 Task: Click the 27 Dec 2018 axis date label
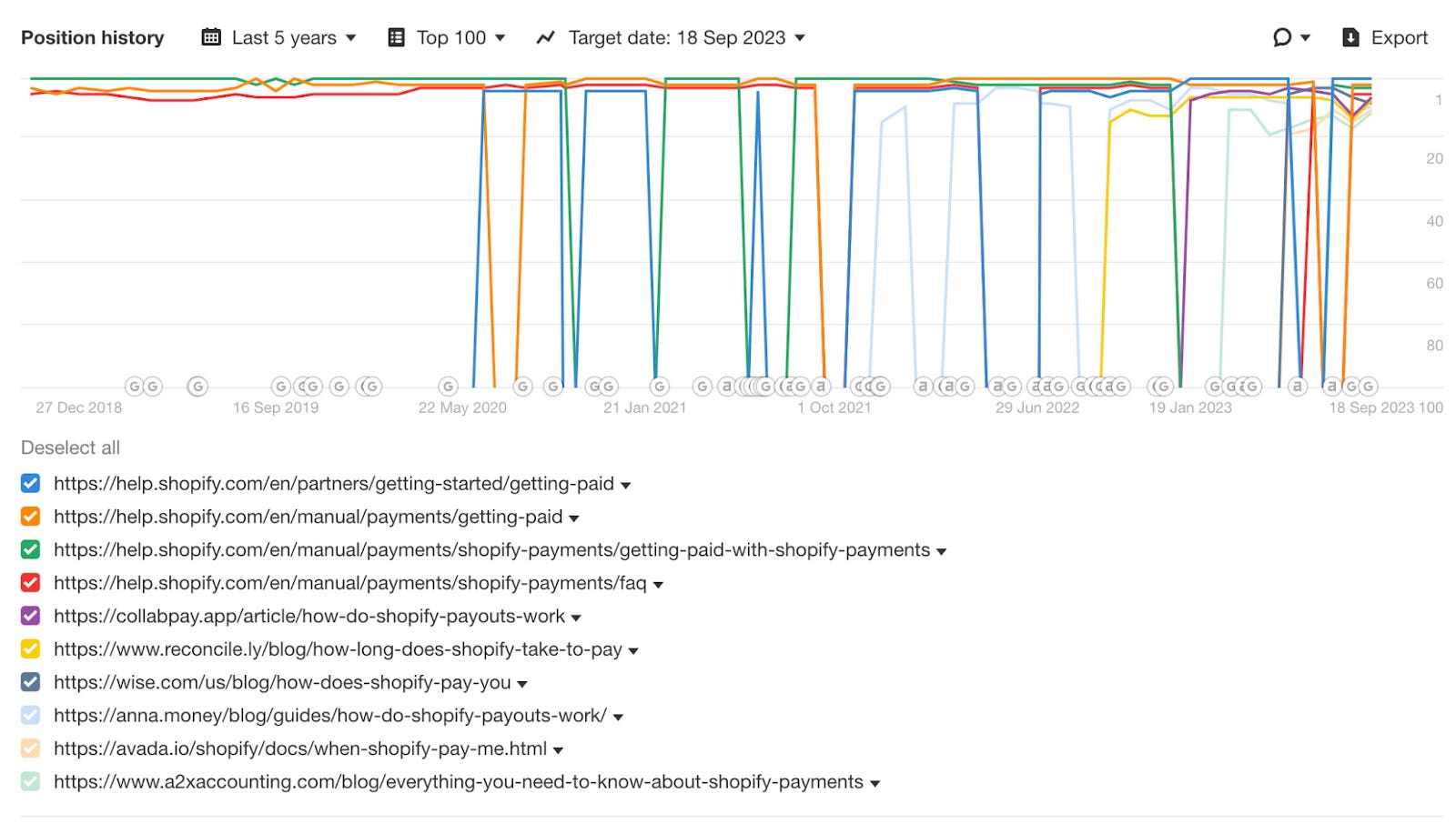click(79, 407)
